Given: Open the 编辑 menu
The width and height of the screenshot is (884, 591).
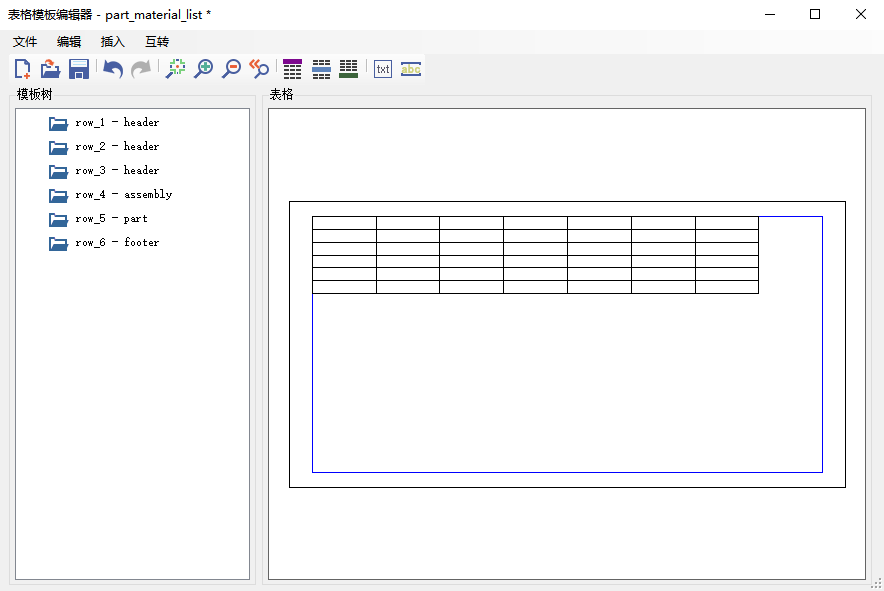Looking at the screenshot, I should click(69, 42).
